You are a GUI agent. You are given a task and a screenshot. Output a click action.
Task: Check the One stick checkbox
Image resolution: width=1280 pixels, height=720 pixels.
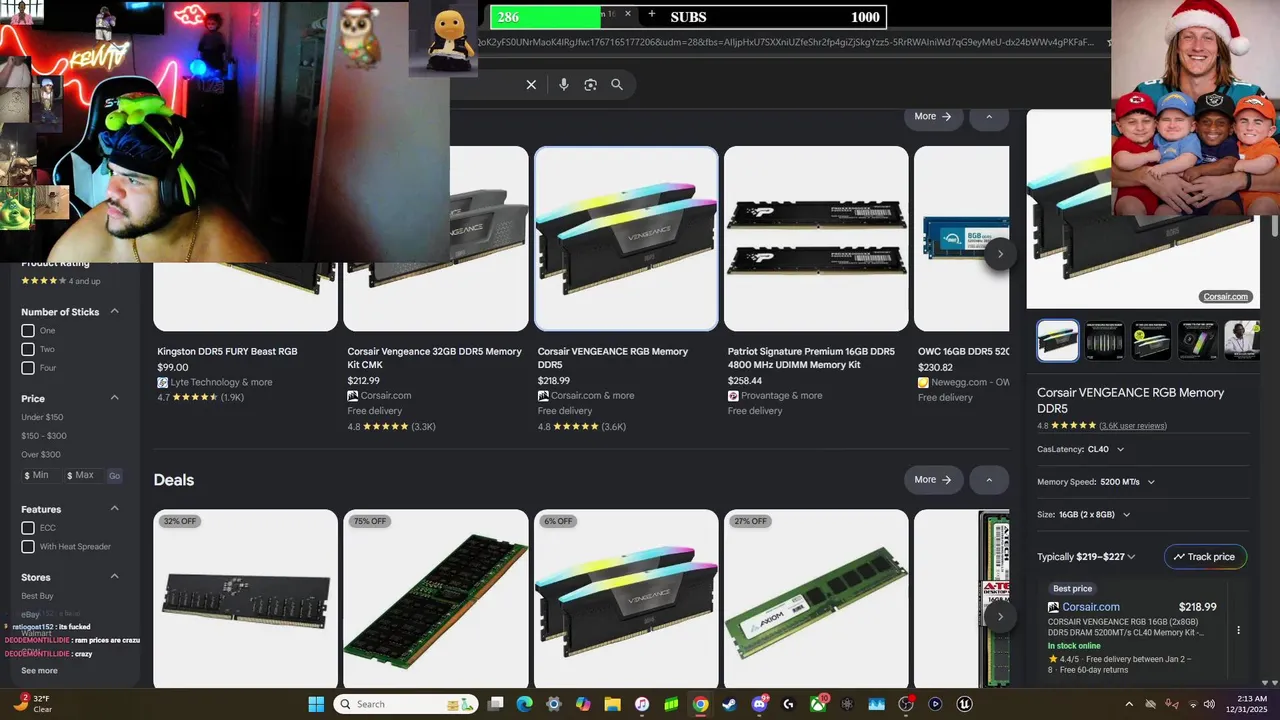28,331
